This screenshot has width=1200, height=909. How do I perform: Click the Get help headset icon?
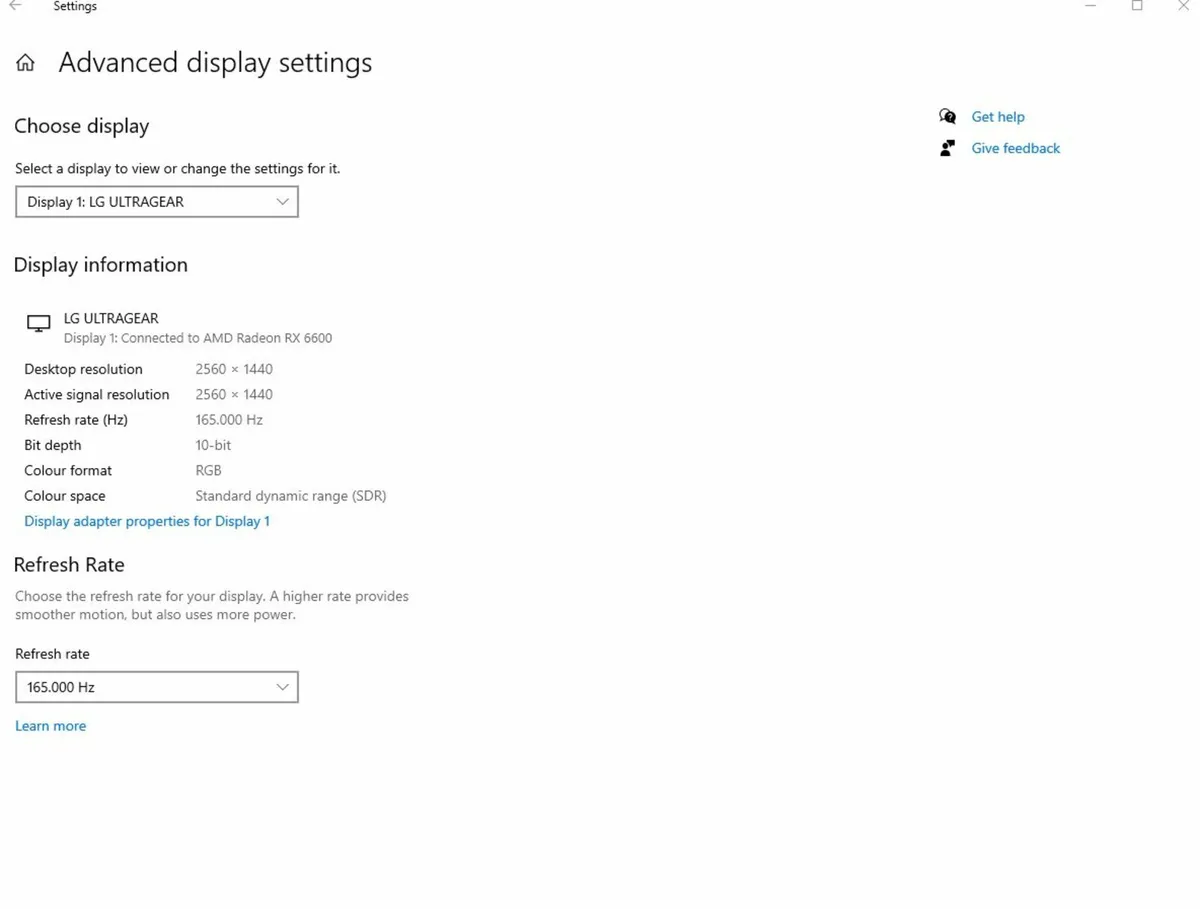point(946,116)
